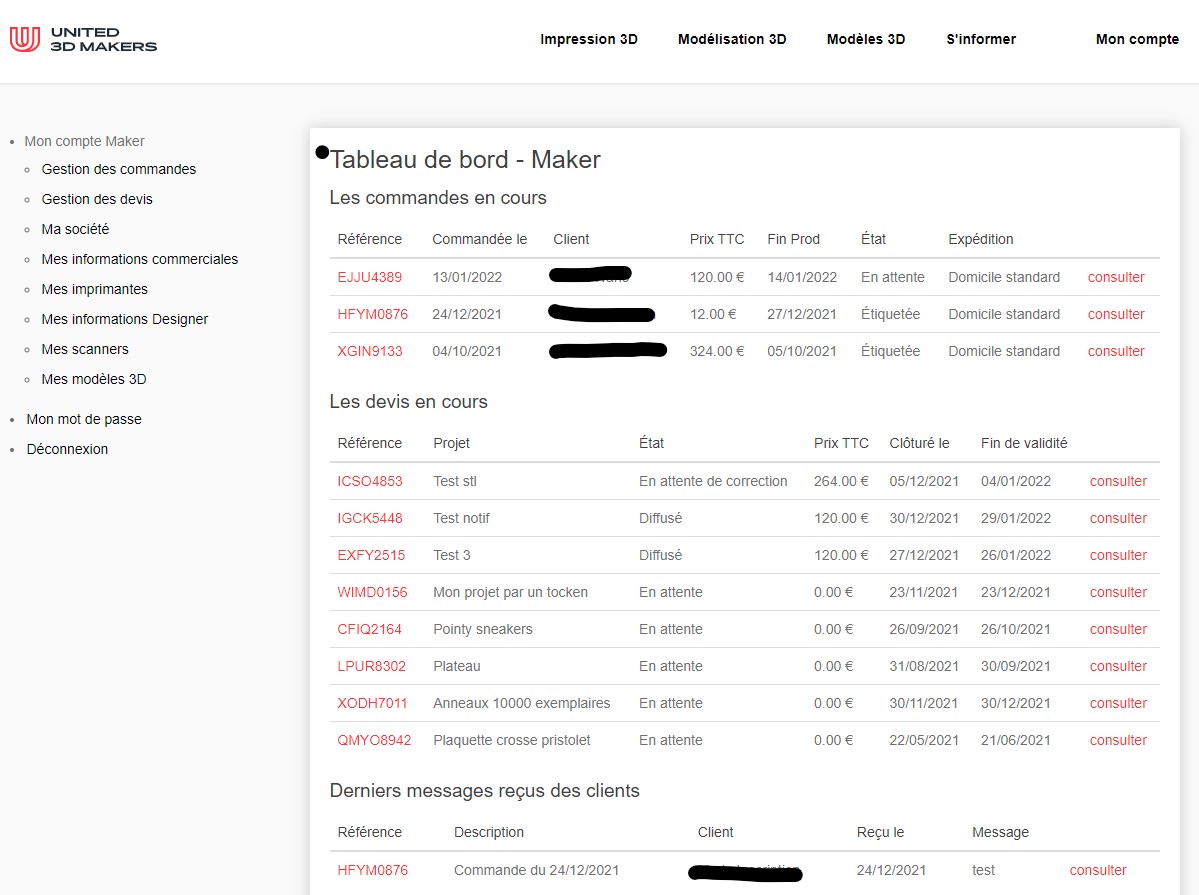Open the S'informer menu
Screen dimensions: 1199x895
[980, 40]
